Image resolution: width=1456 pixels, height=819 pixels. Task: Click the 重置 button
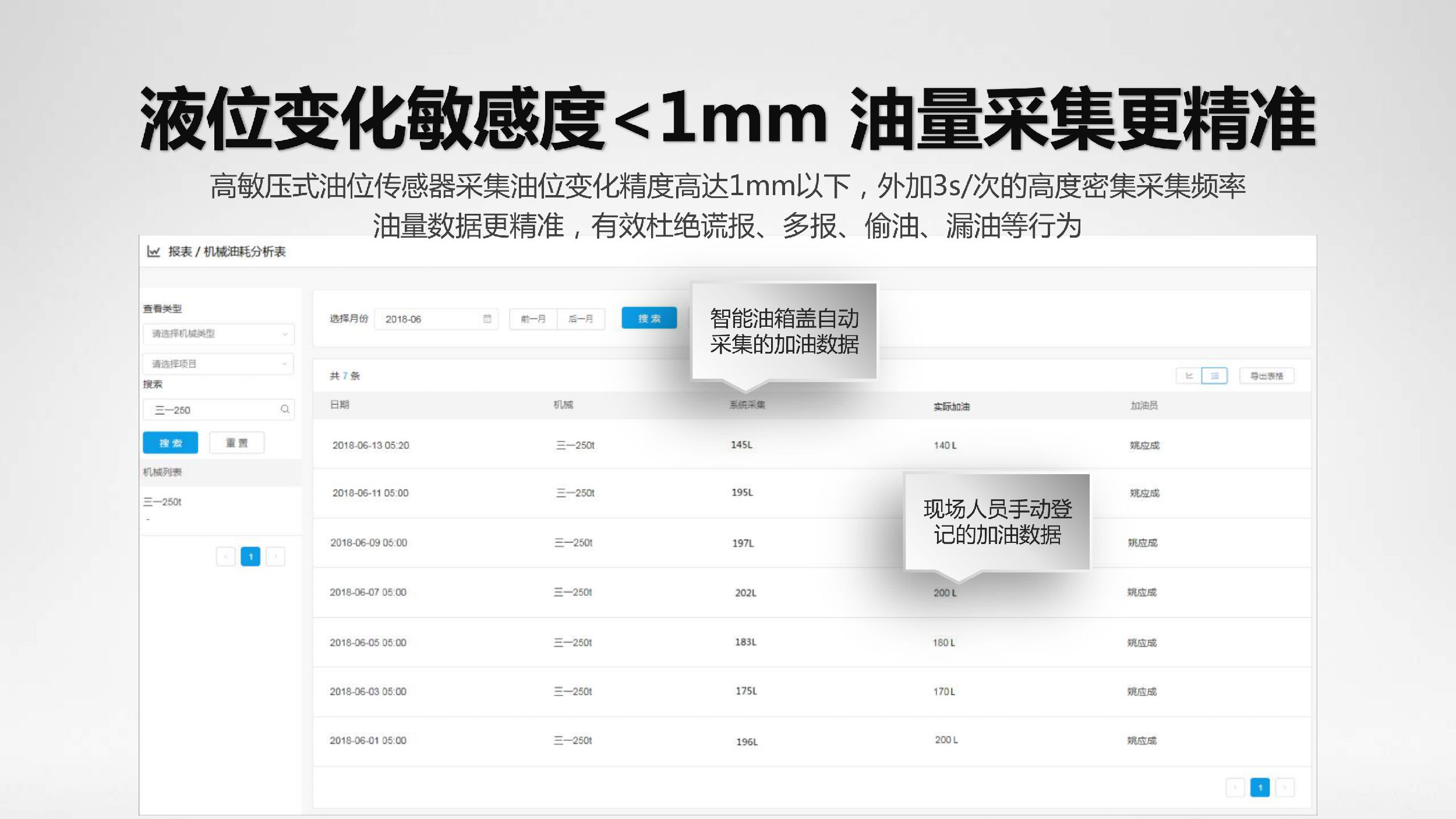coord(237,443)
